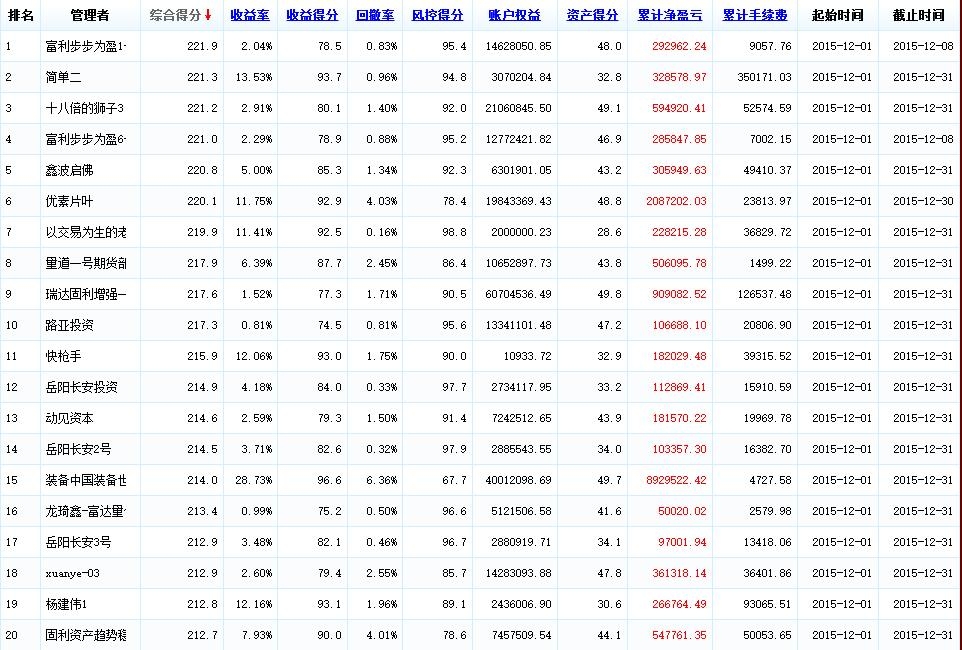This screenshot has height=650, width=962.
Task: Select the rank 1 manager 富利步步为盈1
Action: click(86, 46)
